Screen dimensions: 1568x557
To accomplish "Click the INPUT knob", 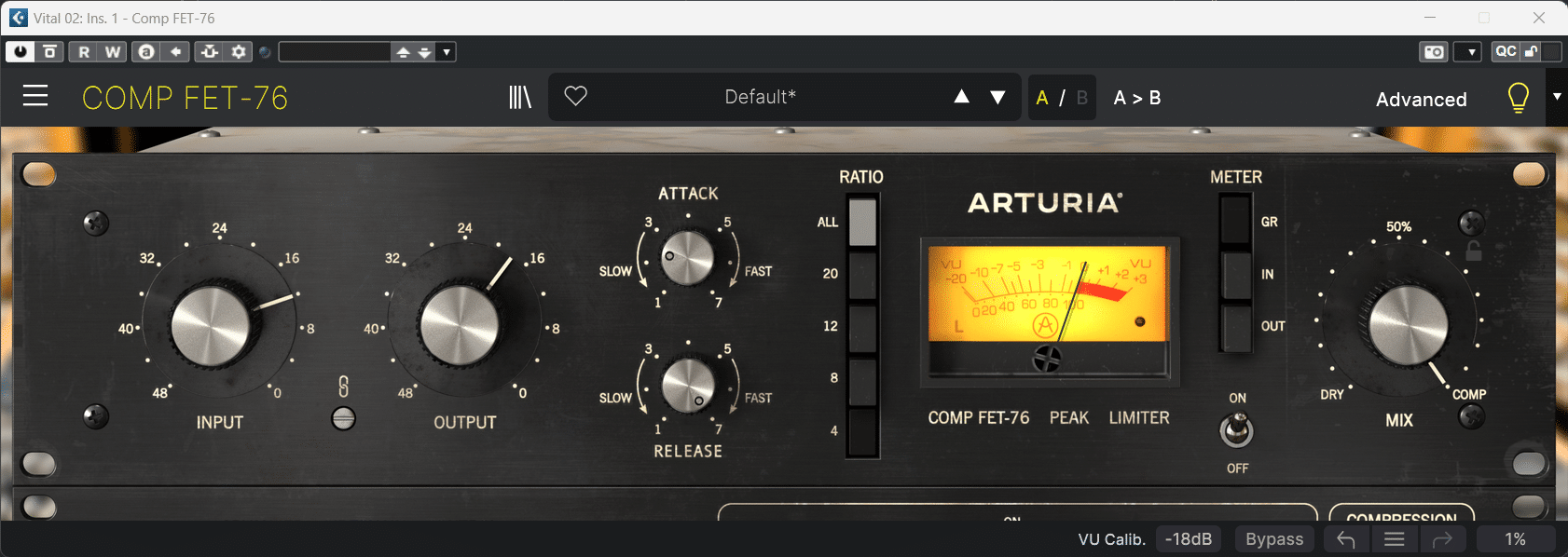I will (211, 326).
